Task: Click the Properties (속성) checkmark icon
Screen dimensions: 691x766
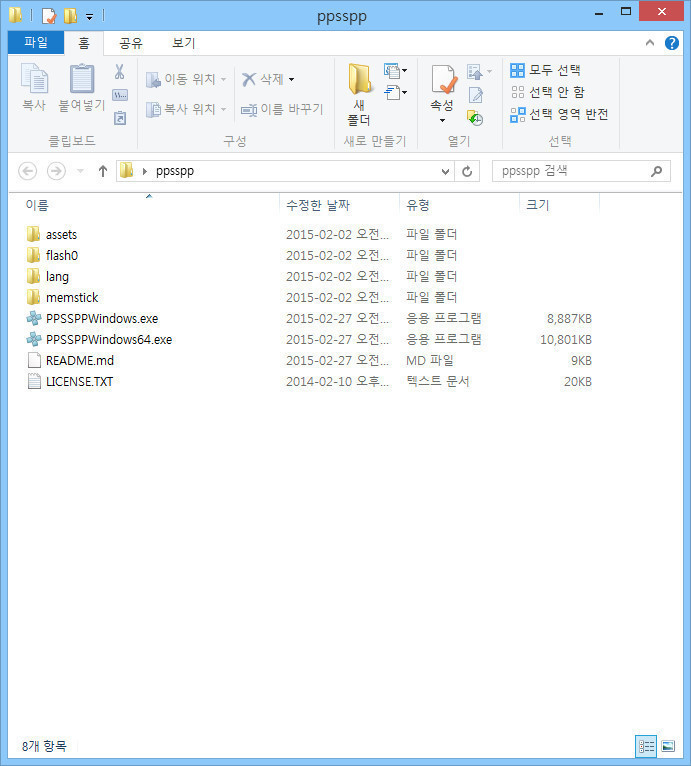Action: pos(444,79)
